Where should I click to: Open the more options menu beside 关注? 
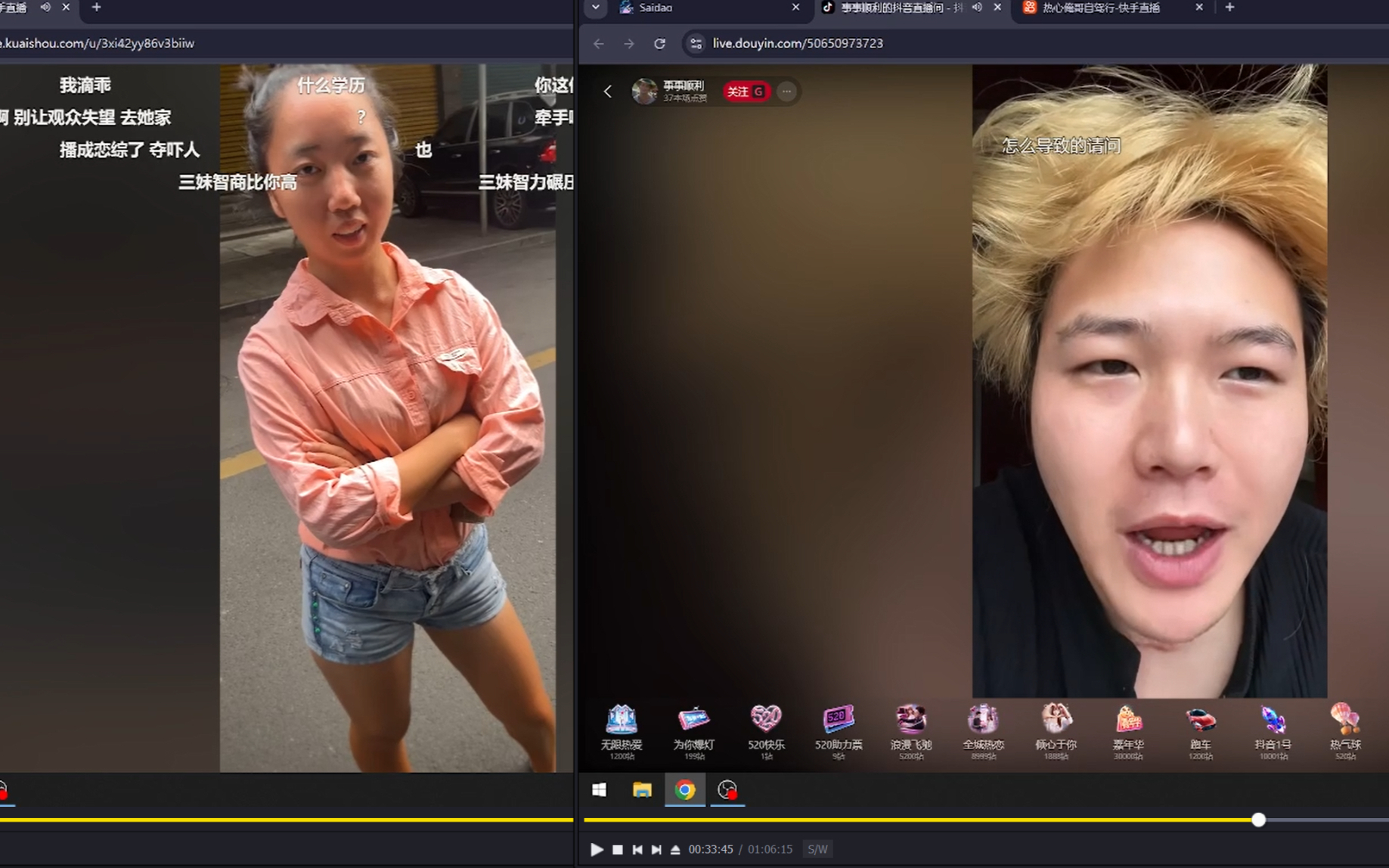tap(786, 91)
